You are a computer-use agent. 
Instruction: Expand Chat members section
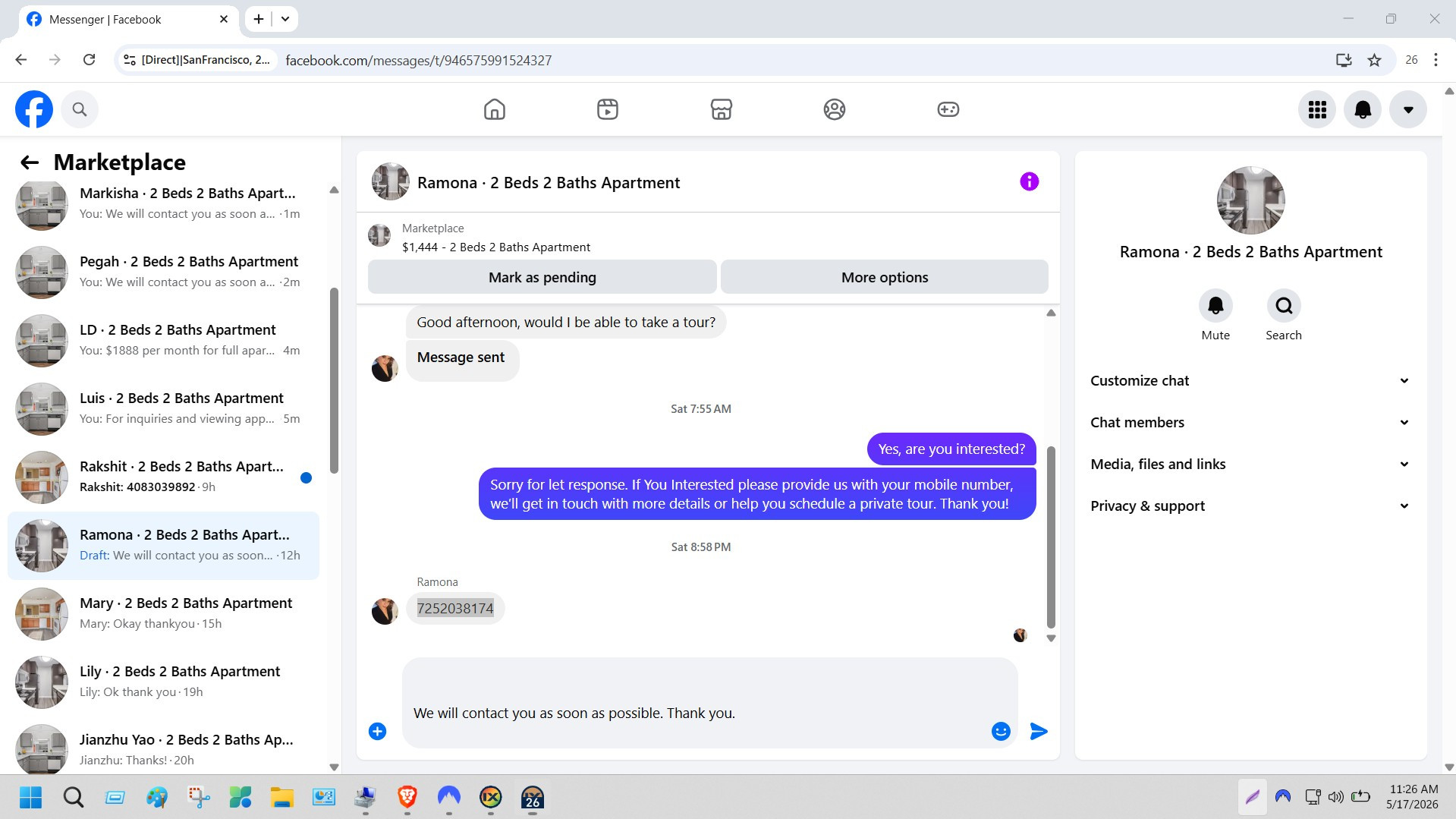[x=1250, y=423]
